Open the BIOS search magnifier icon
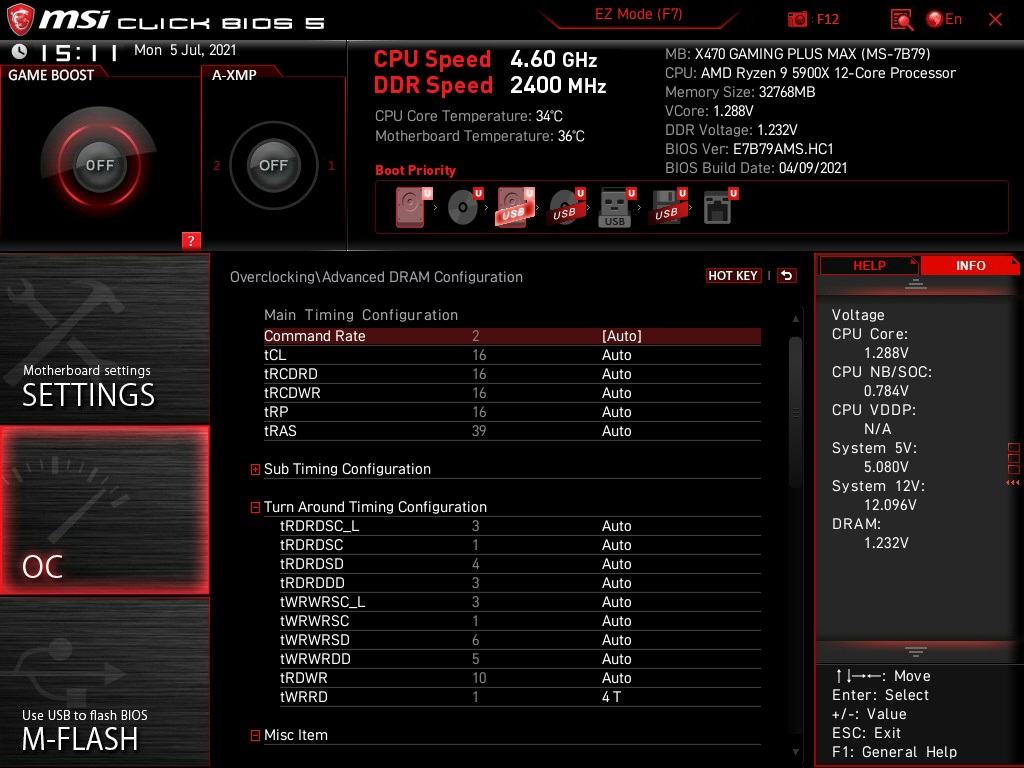Viewport: 1024px width, 768px height. pos(901,20)
